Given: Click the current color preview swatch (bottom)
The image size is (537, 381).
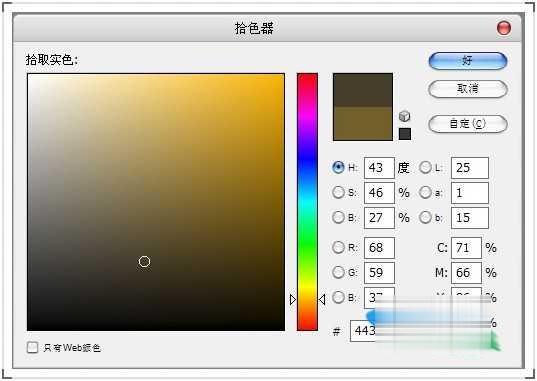Looking at the screenshot, I should [363, 124].
